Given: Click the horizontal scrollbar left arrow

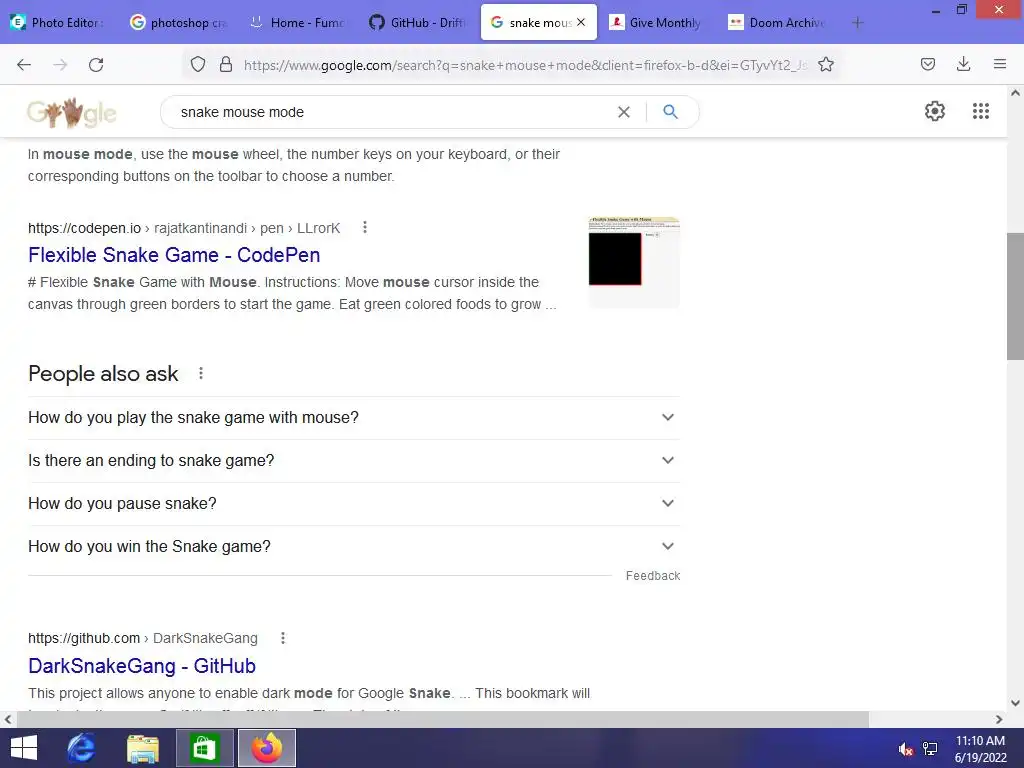Looking at the screenshot, I should pyautogui.click(x=8, y=719).
